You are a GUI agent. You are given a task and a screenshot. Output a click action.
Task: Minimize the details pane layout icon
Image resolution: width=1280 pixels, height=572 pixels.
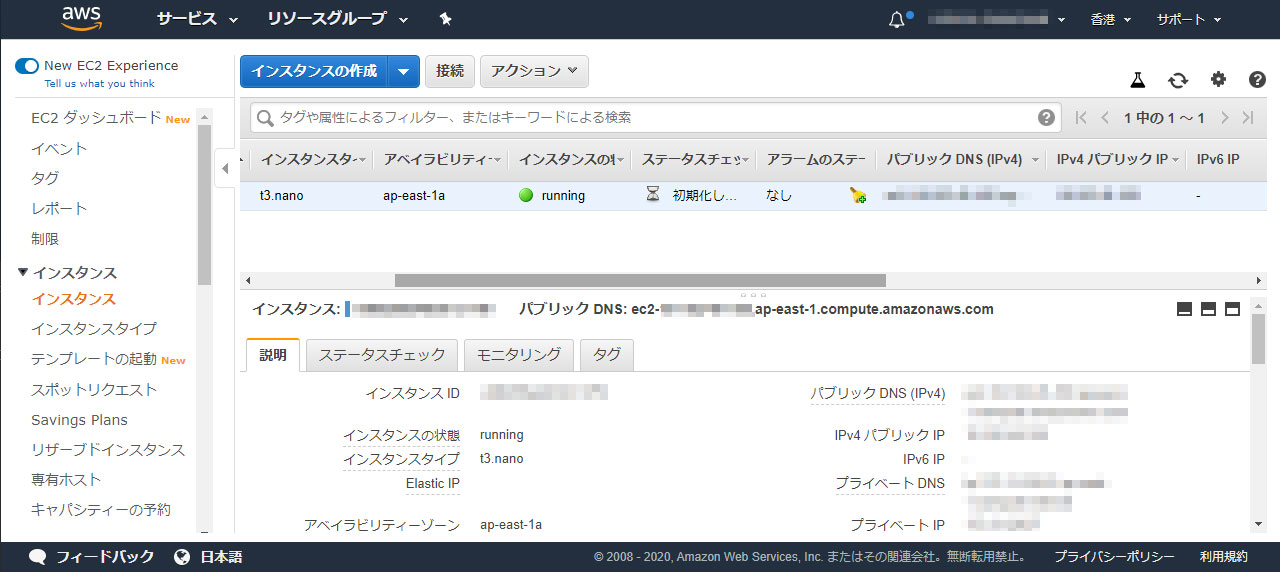point(1185,309)
